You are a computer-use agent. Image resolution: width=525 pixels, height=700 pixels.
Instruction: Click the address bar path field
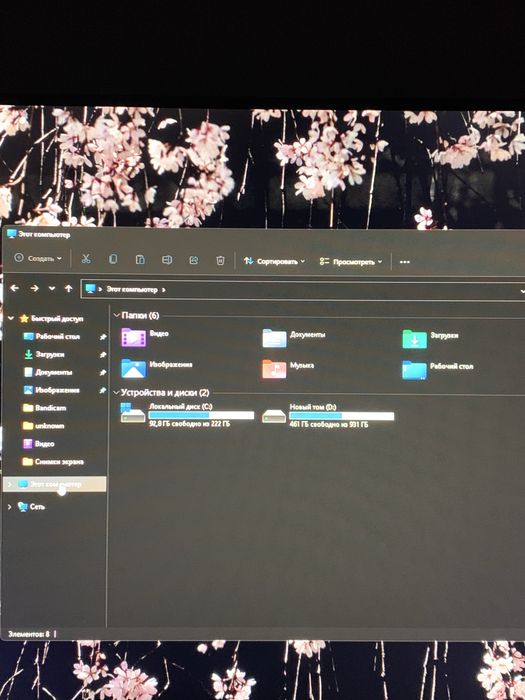[x=303, y=290]
